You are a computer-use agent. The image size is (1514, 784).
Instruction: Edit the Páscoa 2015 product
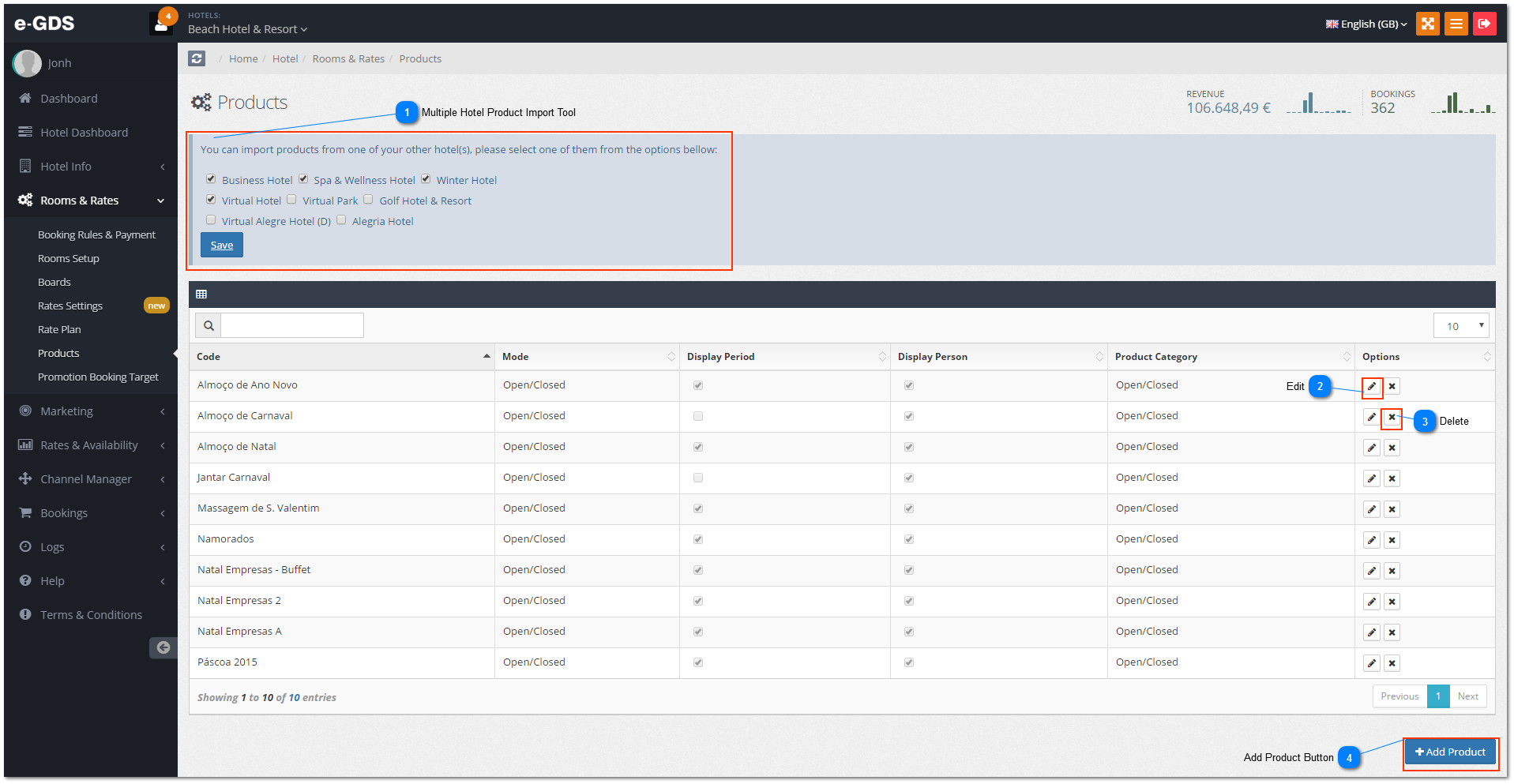[x=1372, y=663]
